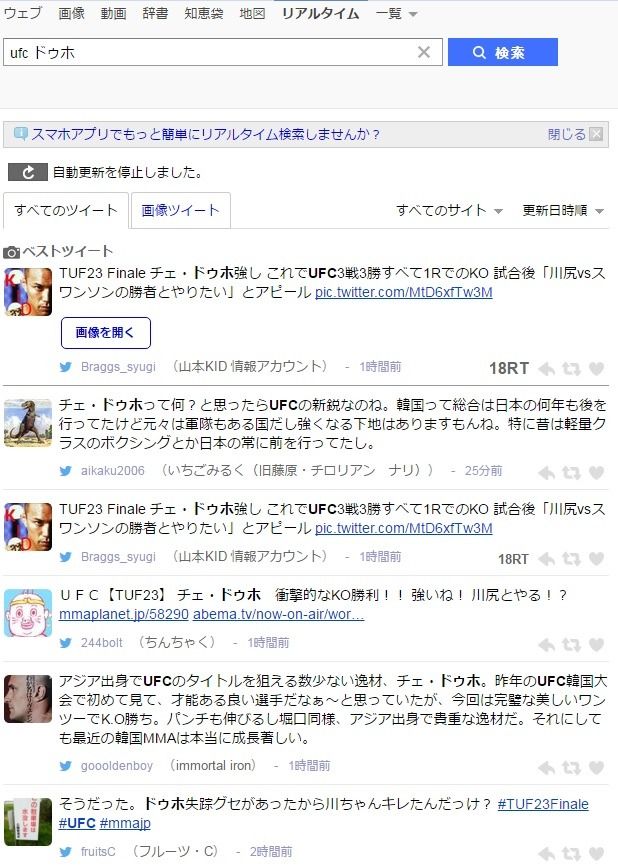Viewport: 618px width, 867px height.
Task: Open the 画像を開く button
Action: tap(106, 332)
